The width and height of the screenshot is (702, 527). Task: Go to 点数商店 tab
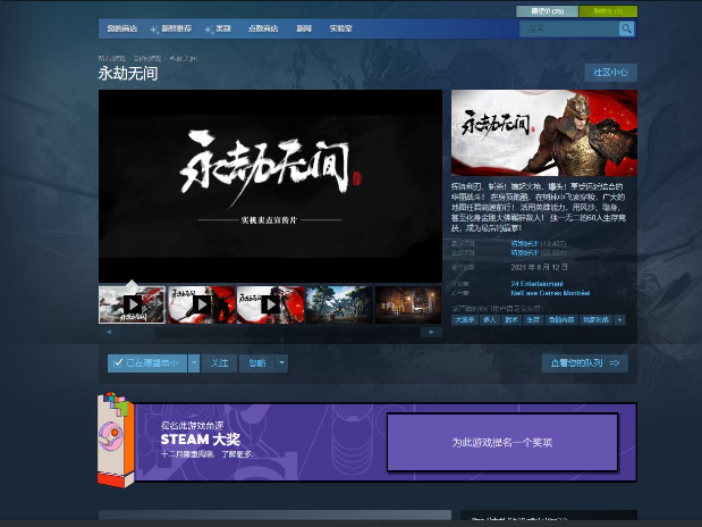pyautogui.click(x=263, y=29)
